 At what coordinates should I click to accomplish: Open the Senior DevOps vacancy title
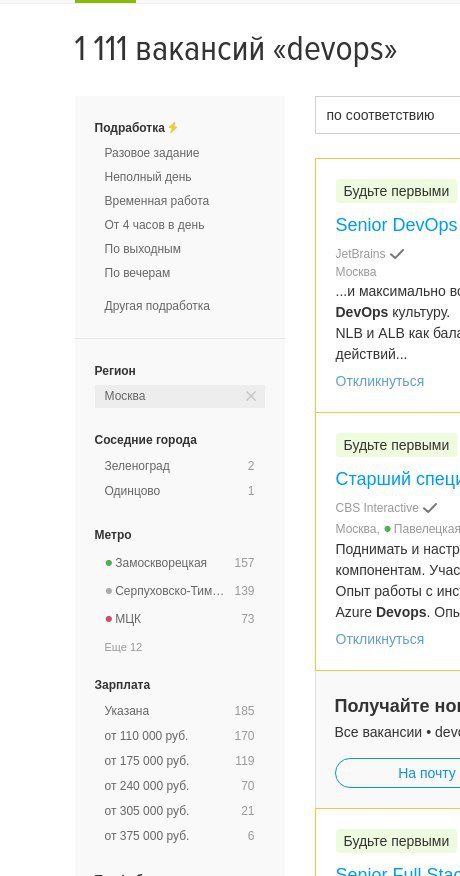click(396, 225)
